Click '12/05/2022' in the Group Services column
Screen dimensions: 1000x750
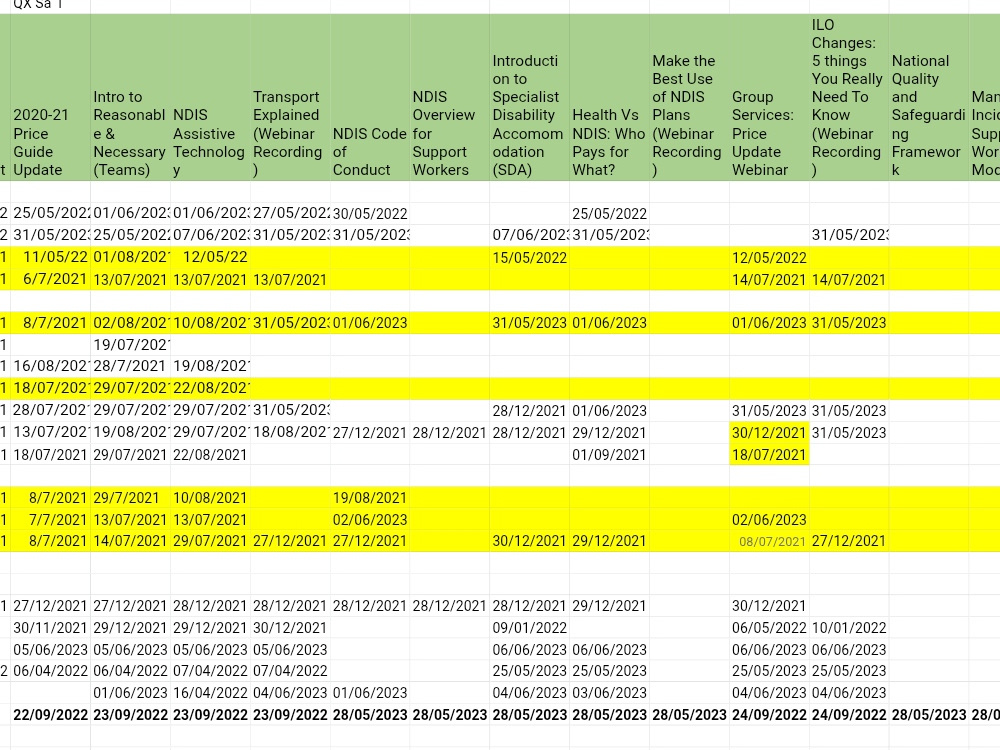(x=769, y=258)
